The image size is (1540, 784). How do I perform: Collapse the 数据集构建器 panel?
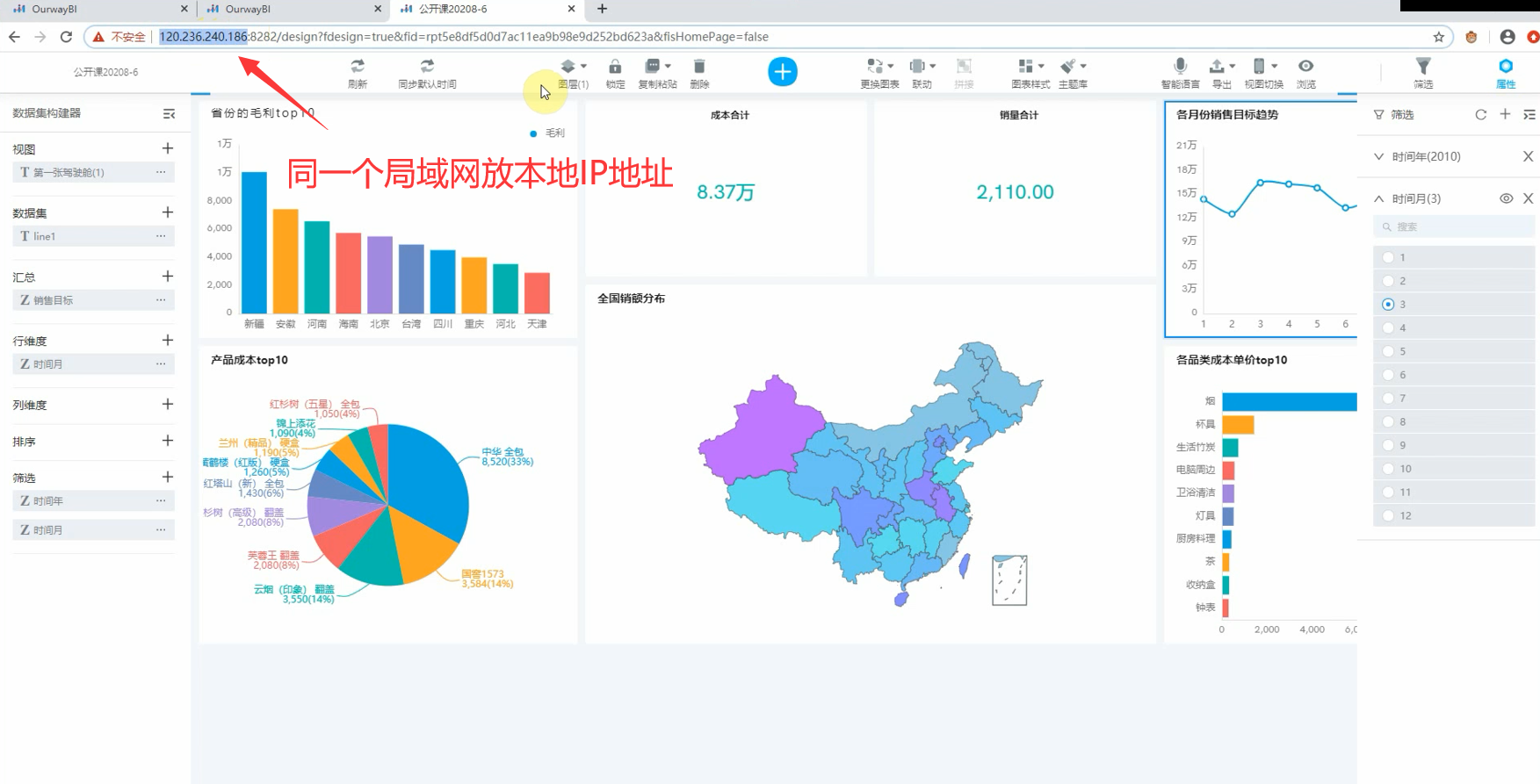click(170, 114)
